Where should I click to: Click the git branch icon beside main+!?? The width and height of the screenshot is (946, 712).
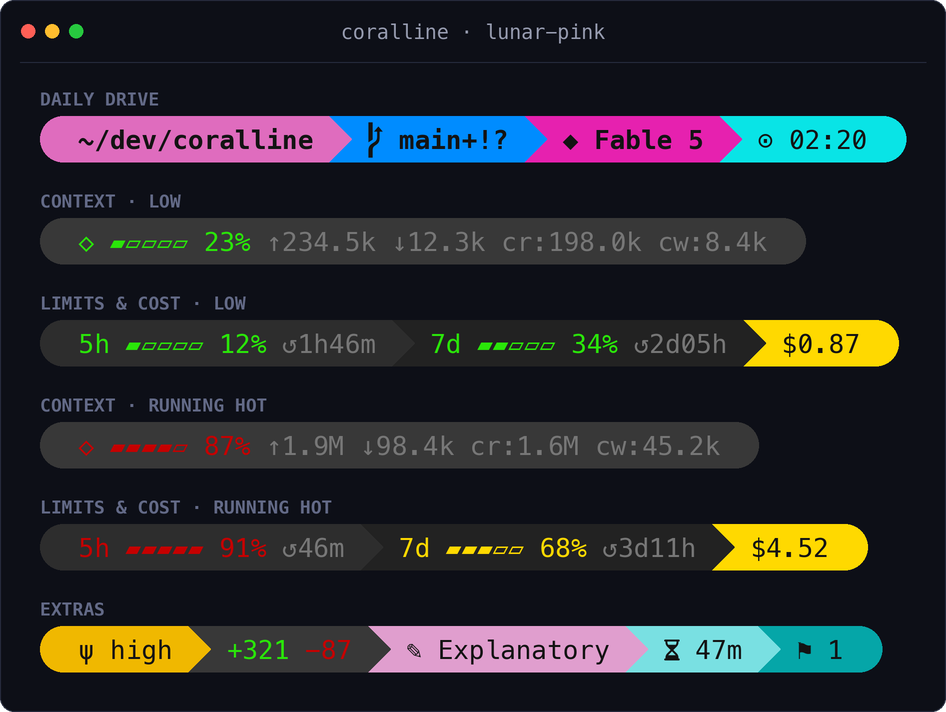[375, 140]
